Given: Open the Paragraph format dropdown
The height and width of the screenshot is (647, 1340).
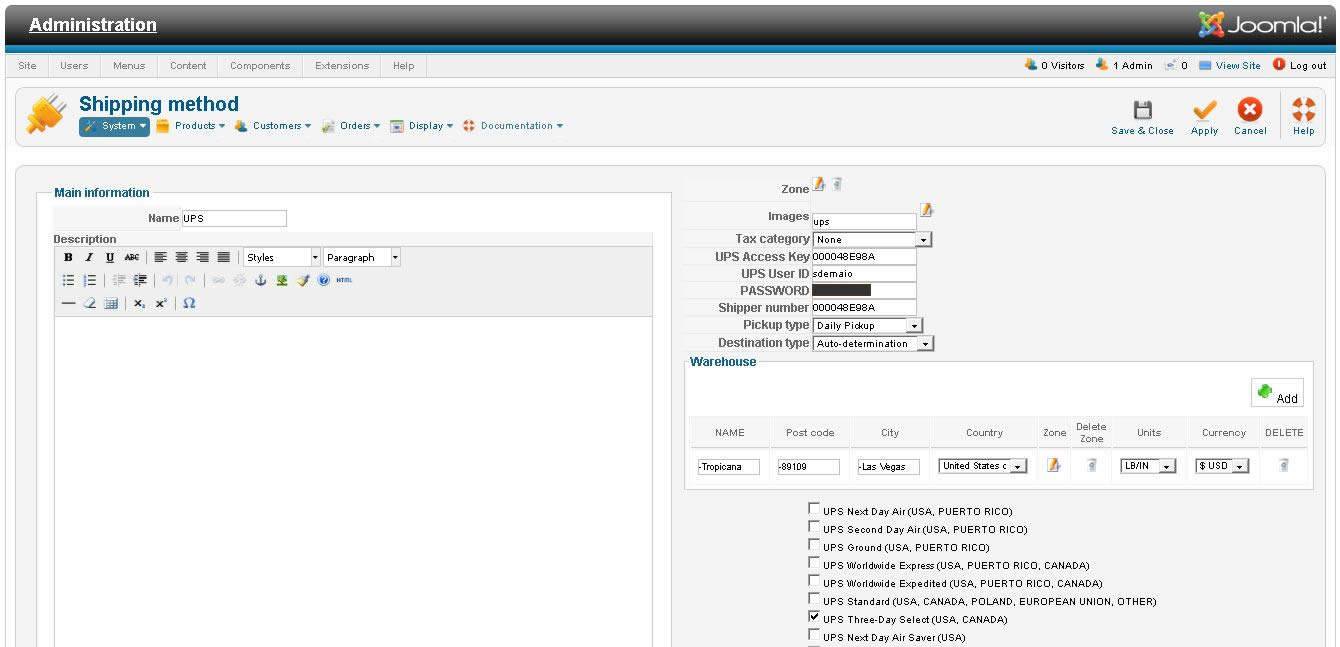Looking at the screenshot, I should 362,257.
